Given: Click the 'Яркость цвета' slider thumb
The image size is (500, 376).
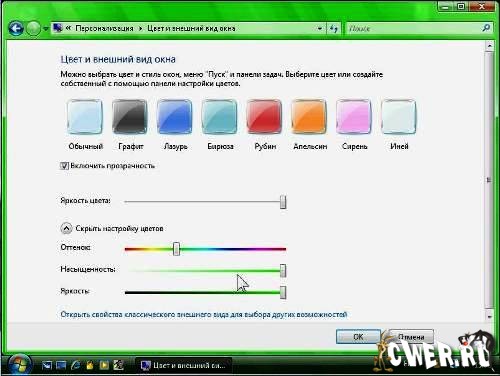Looking at the screenshot, I should 283,202.
